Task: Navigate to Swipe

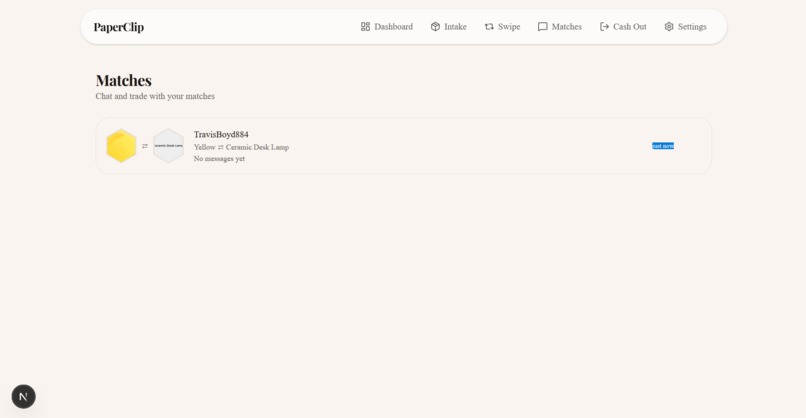Action: [502, 27]
